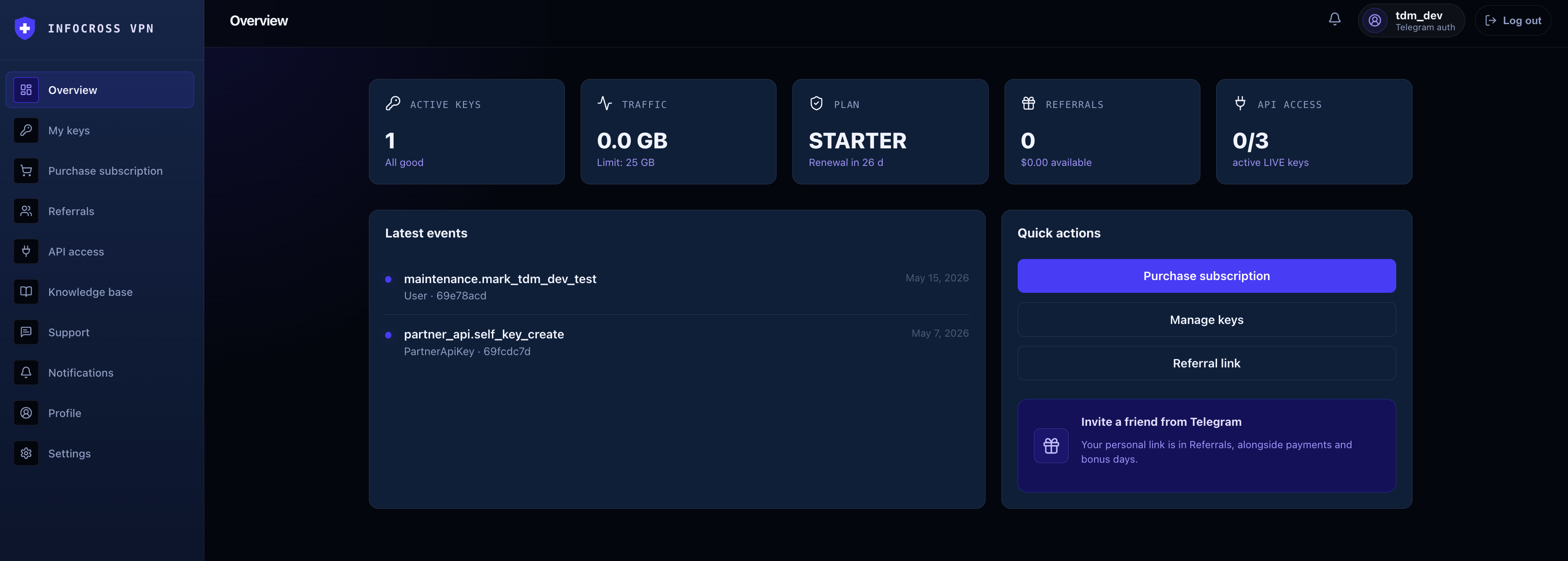Click the Settings gear icon
This screenshot has height=561, width=1568.
26,453
